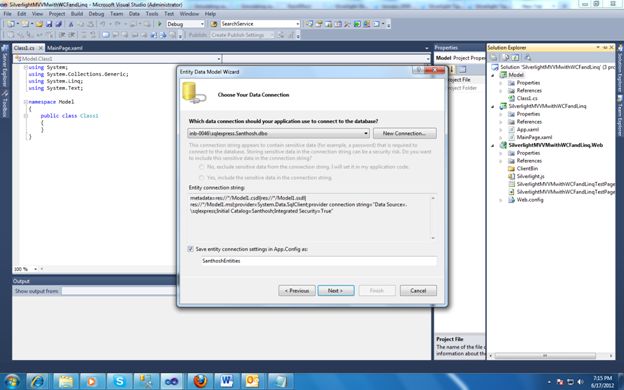Open Windows Start menu

(x=12, y=381)
